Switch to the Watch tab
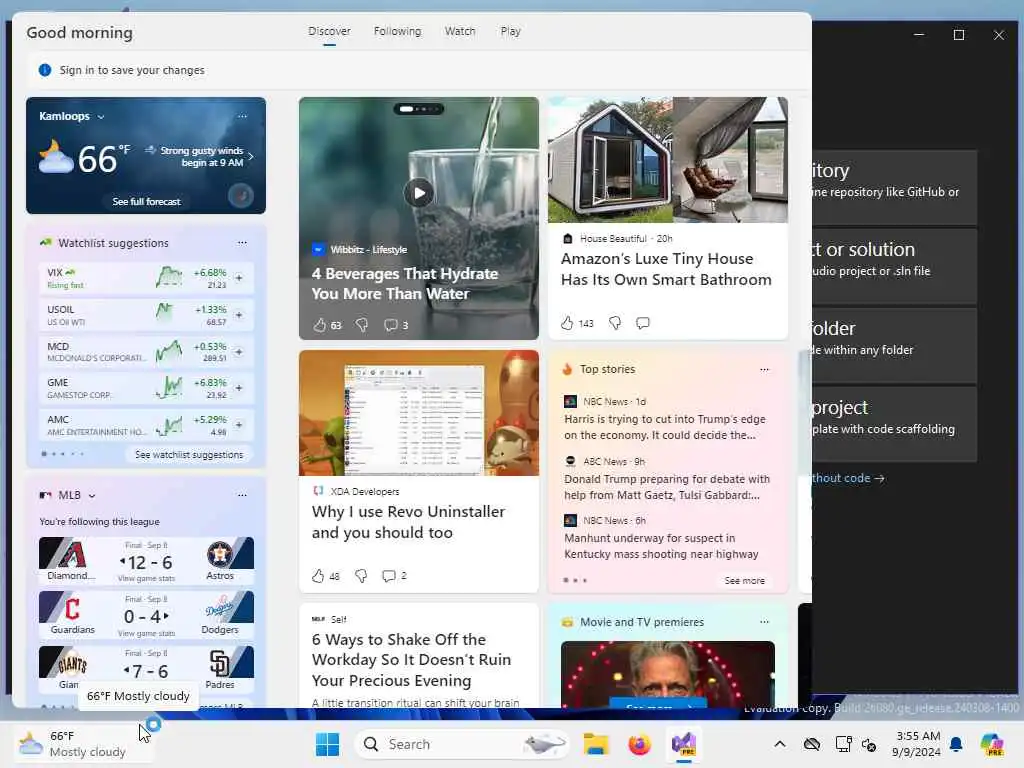Viewport: 1024px width, 768px height. pos(460,31)
